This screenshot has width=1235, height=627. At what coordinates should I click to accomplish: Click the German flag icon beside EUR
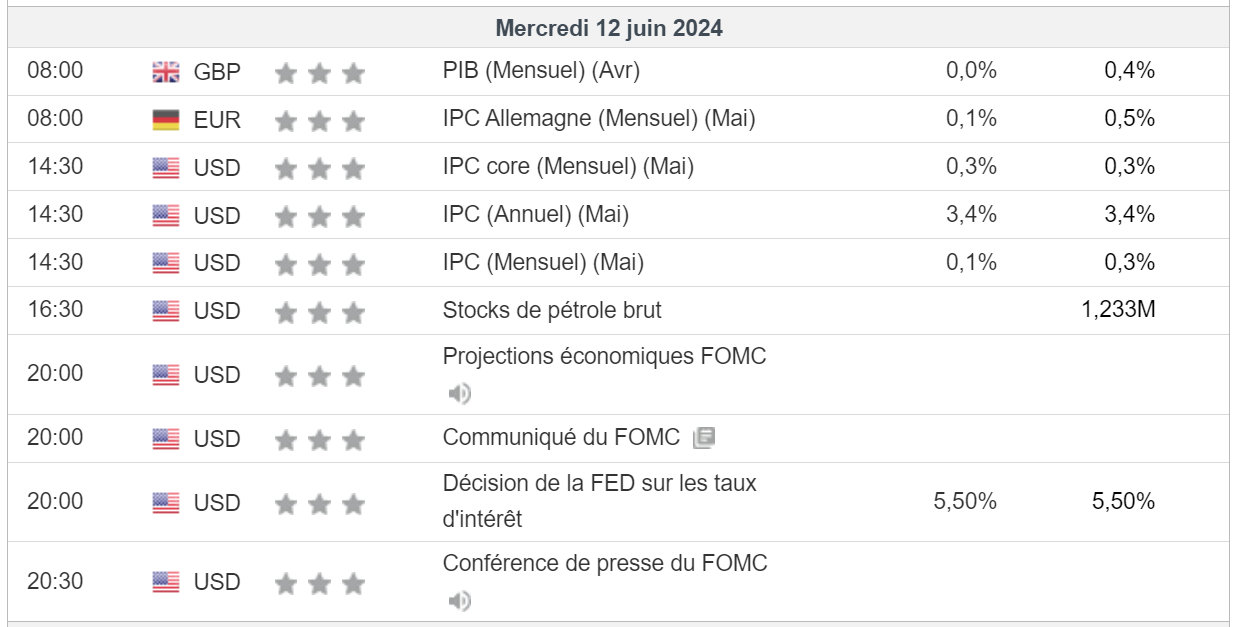[166, 120]
